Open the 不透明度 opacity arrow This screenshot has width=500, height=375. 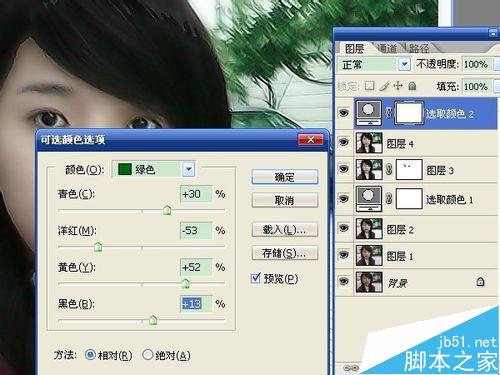pos(496,64)
